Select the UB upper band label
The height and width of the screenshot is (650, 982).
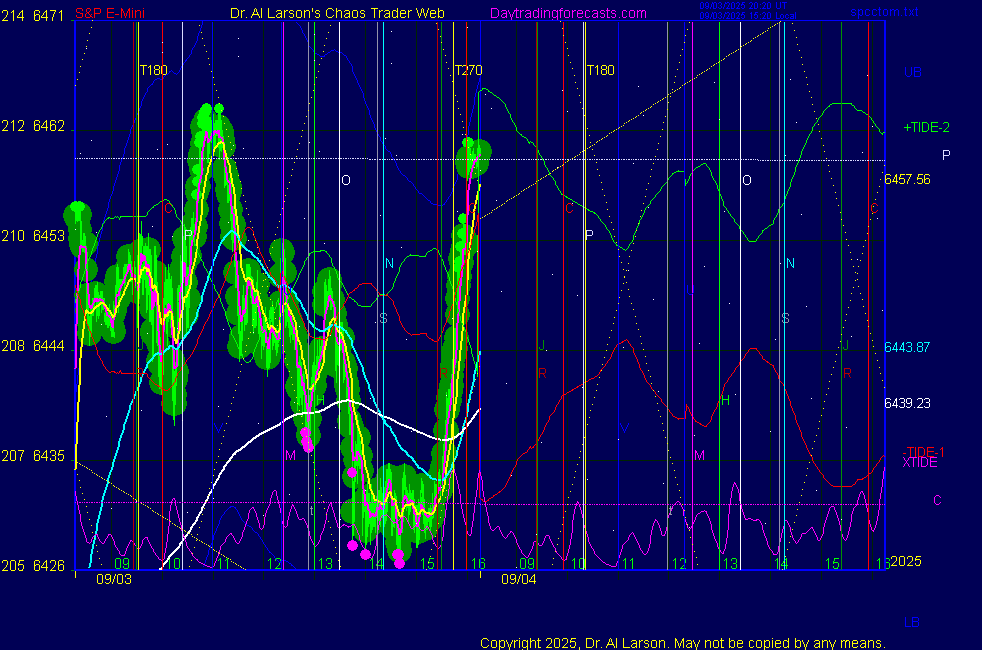[912, 72]
